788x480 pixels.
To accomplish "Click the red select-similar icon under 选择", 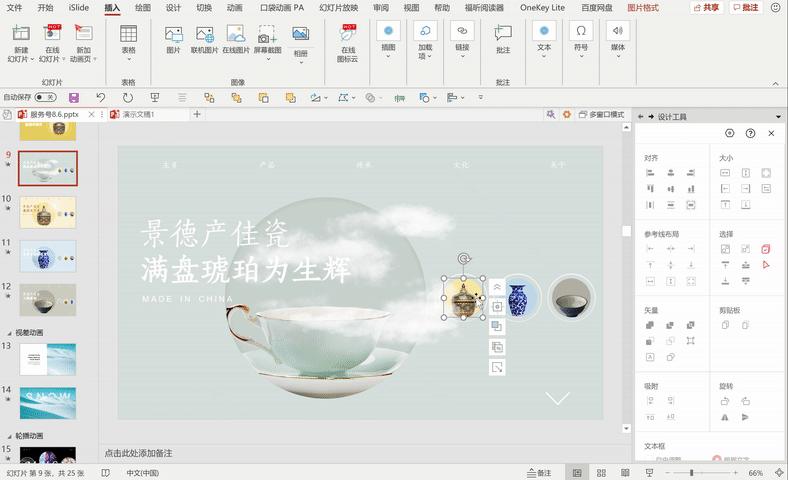I will click(x=766, y=249).
